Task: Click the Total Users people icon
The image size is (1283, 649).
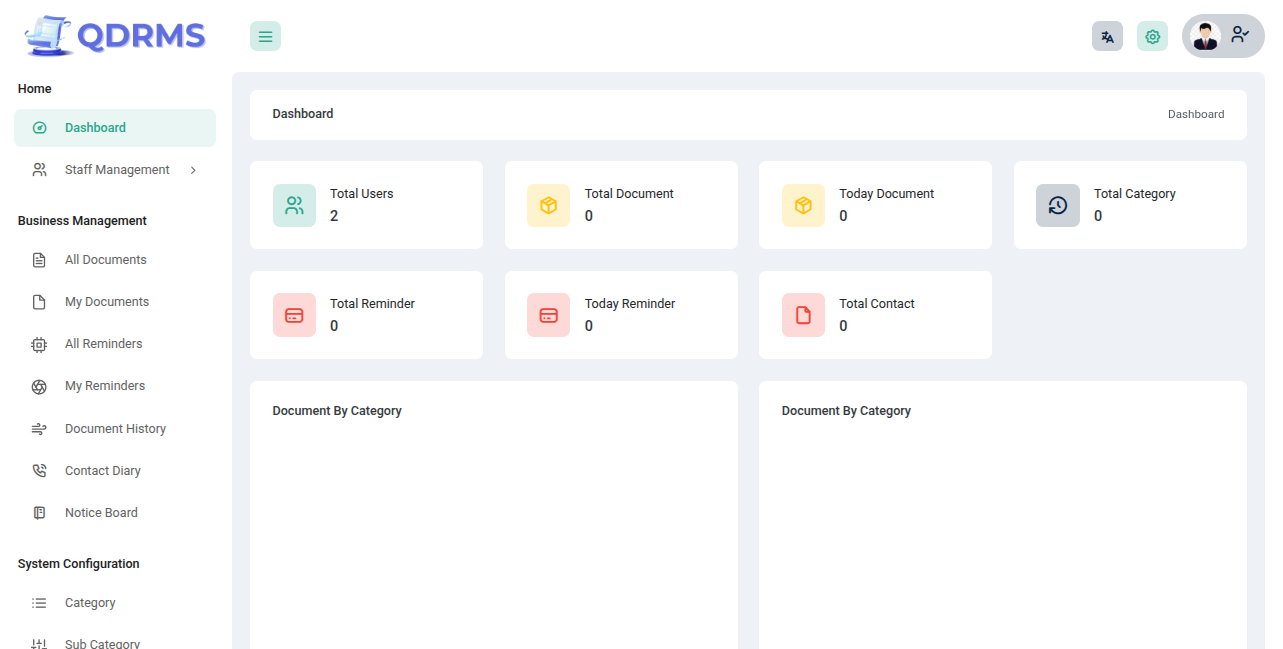Action: [x=294, y=206]
